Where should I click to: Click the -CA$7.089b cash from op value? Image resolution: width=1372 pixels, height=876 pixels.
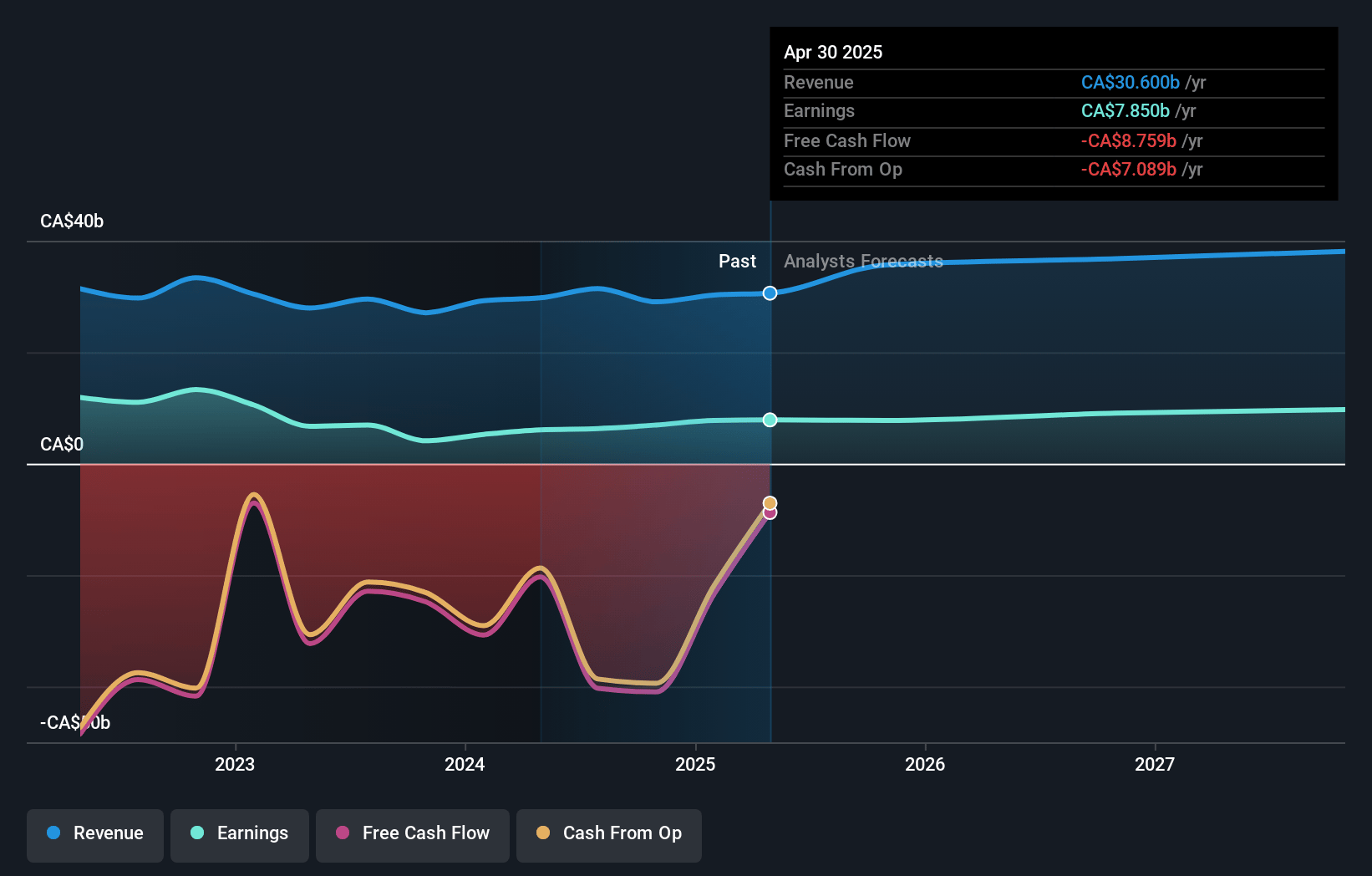1129,169
